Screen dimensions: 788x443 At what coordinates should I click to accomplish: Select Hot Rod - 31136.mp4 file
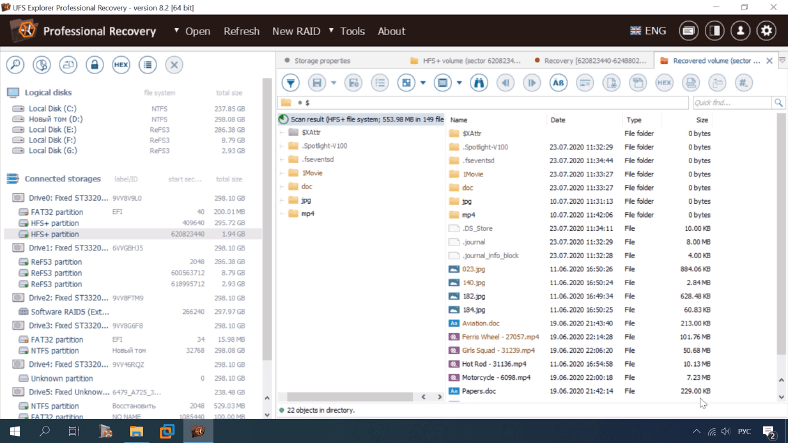(x=494, y=364)
